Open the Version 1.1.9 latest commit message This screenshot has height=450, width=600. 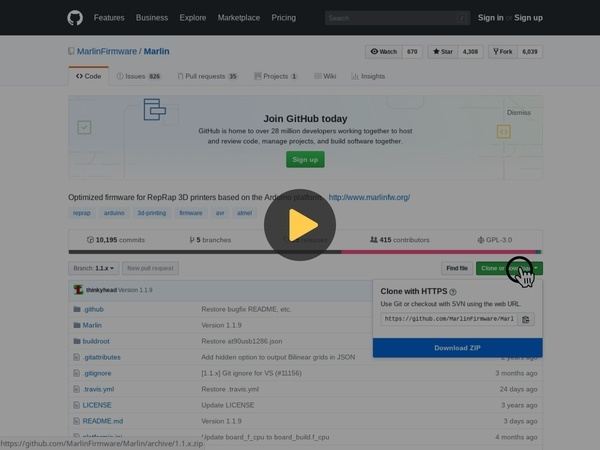(135, 290)
